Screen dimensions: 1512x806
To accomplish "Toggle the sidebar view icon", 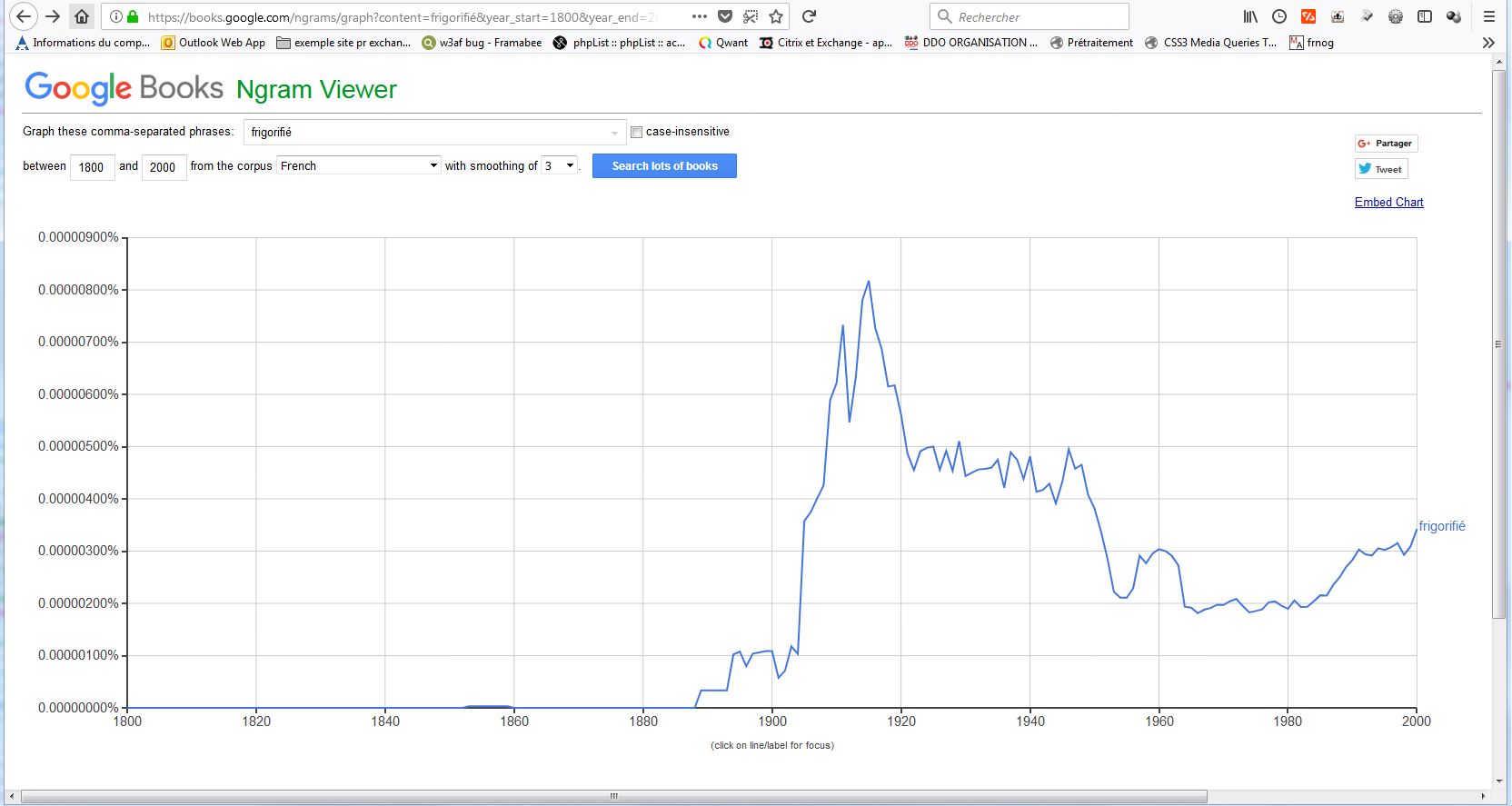I will 1425,16.
